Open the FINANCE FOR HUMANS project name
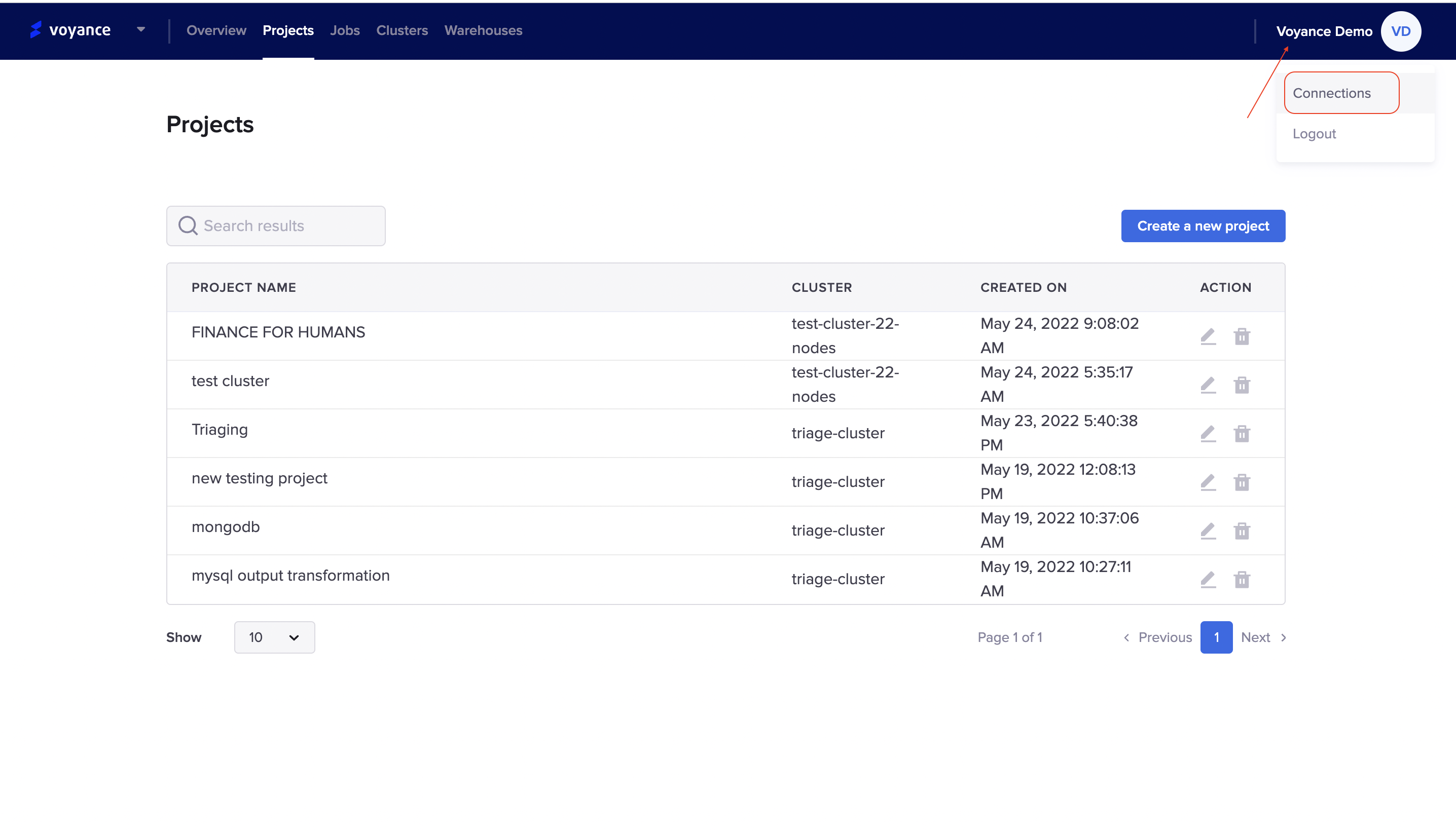1456x835 pixels. point(278,332)
